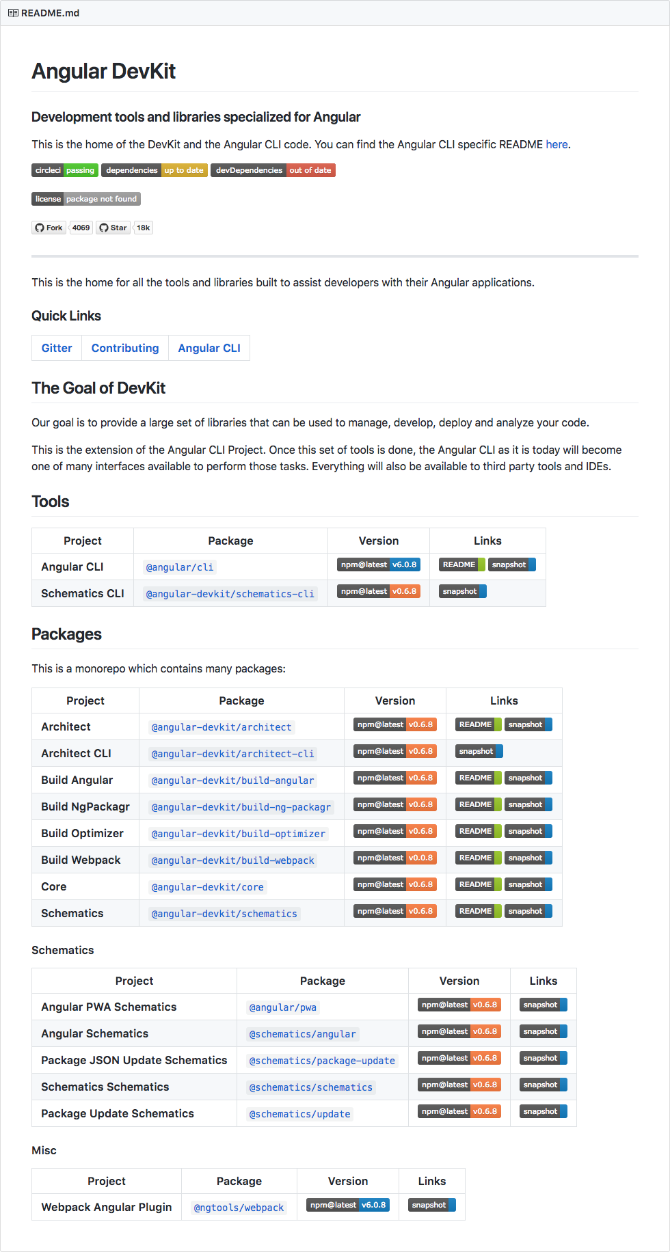670x1252 pixels.
Task: Click README badge in Build Optimizer row
Action: [478, 831]
